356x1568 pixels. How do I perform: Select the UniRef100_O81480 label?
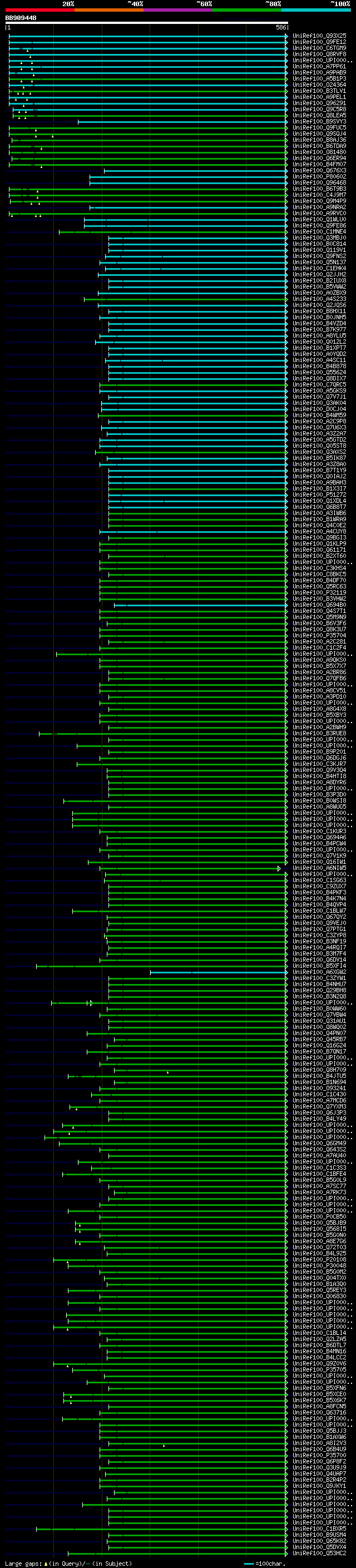click(319, 152)
